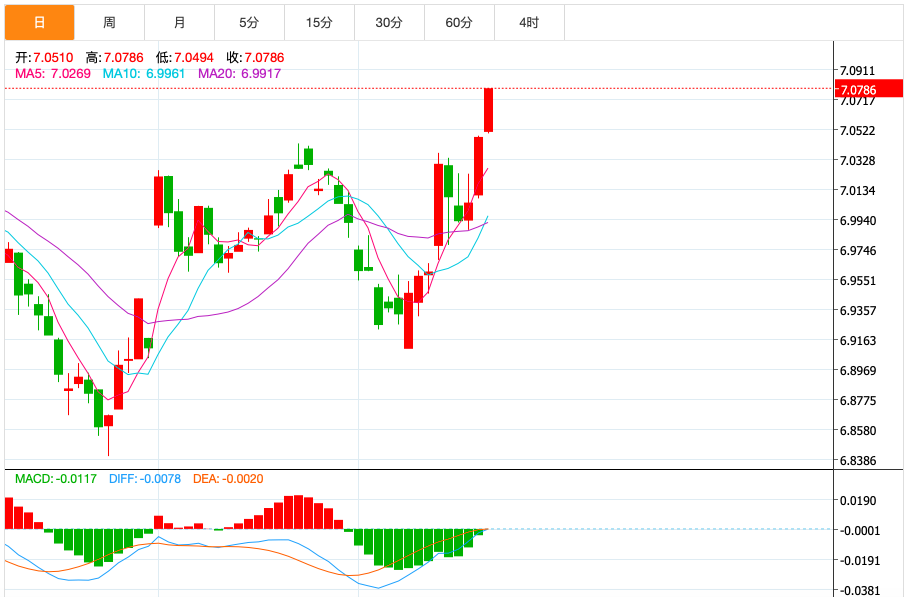This screenshot has width=904, height=597.
Task: Click the low price 低:7.0494 text
Action: pos(184,58)
